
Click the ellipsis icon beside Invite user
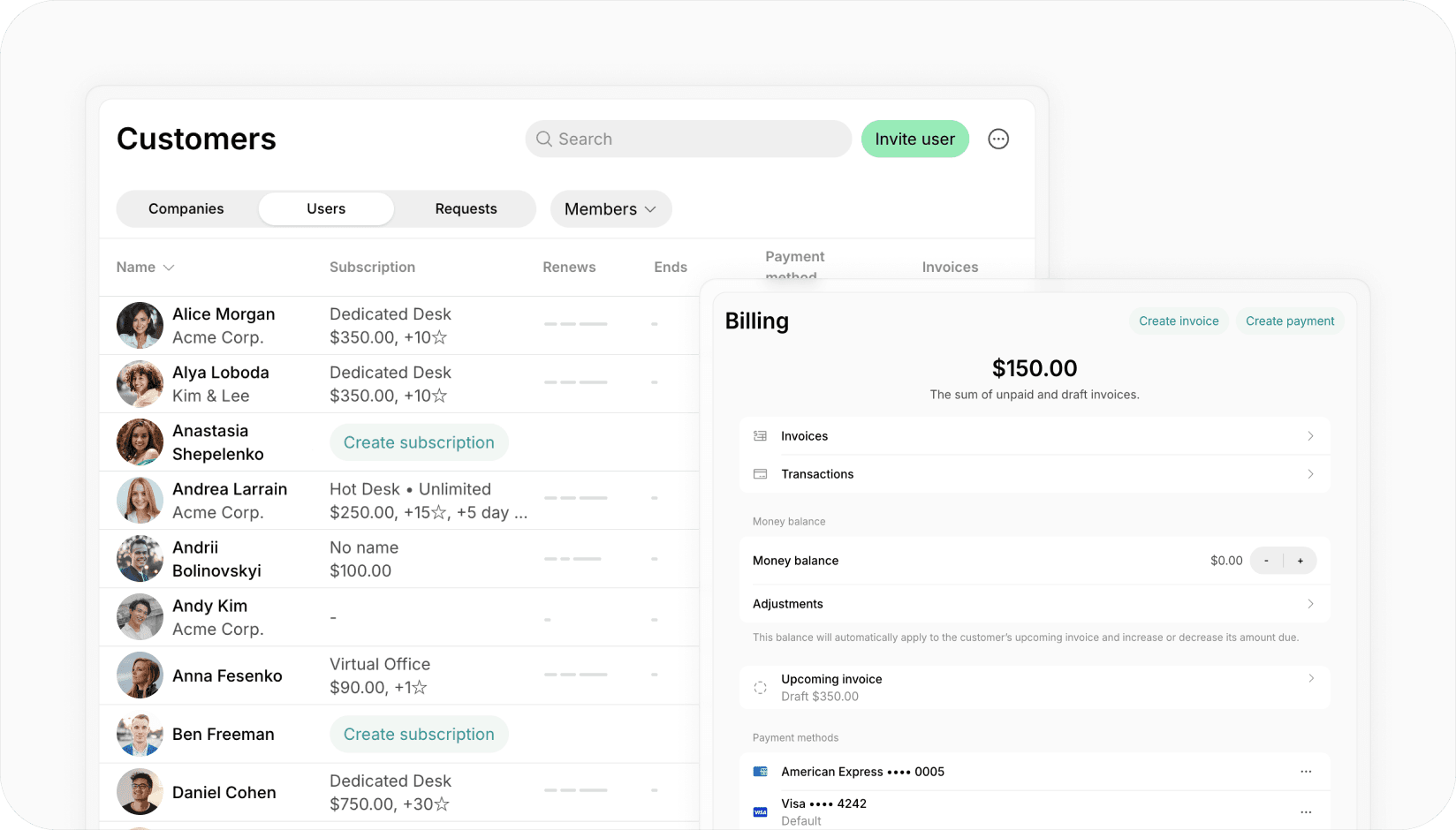coord(998,139)
